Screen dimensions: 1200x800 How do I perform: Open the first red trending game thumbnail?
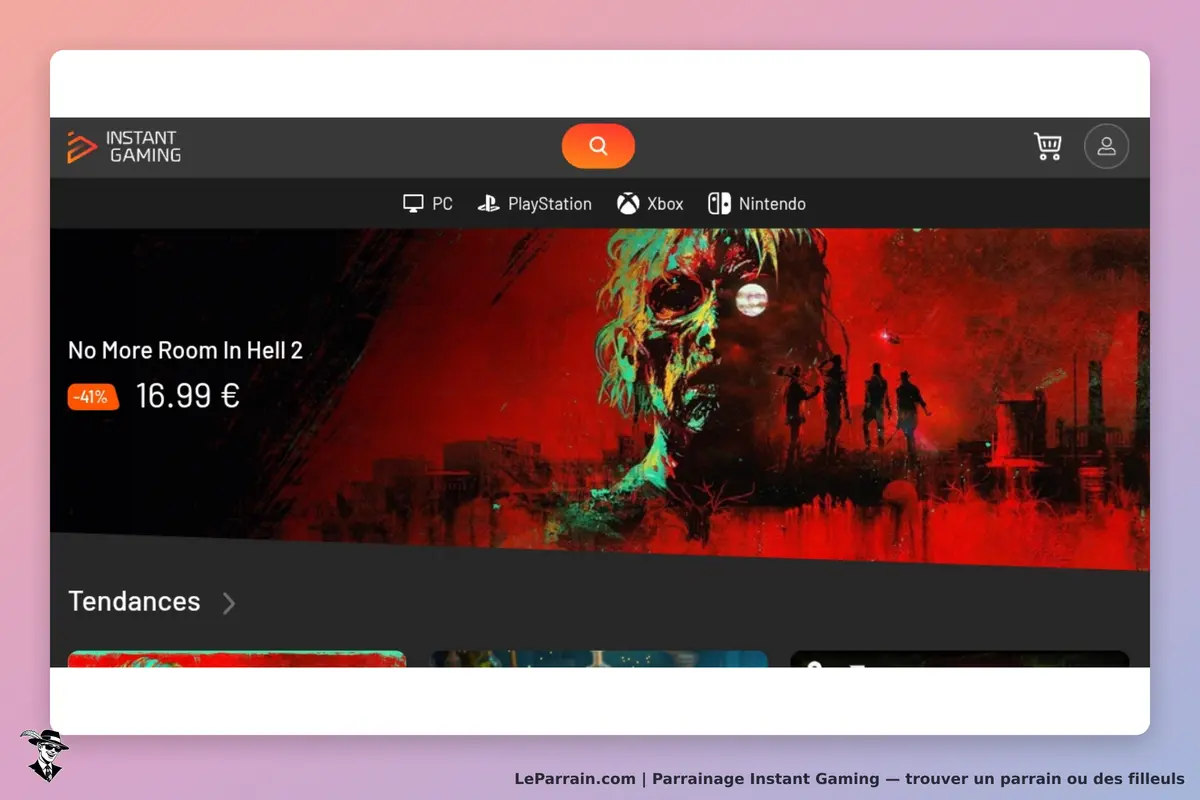tap(237, 659)
